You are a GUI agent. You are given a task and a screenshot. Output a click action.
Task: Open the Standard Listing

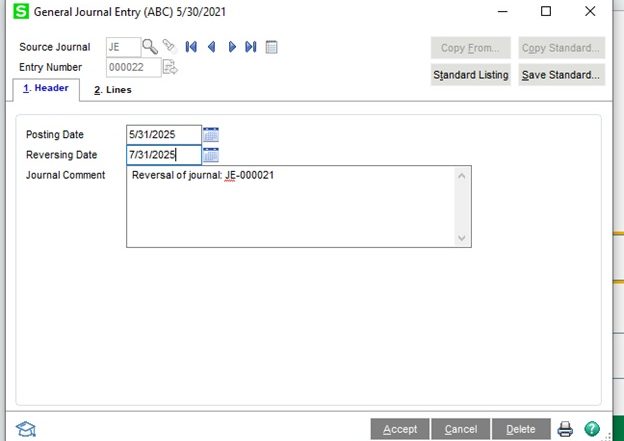(x=471, y=75)
